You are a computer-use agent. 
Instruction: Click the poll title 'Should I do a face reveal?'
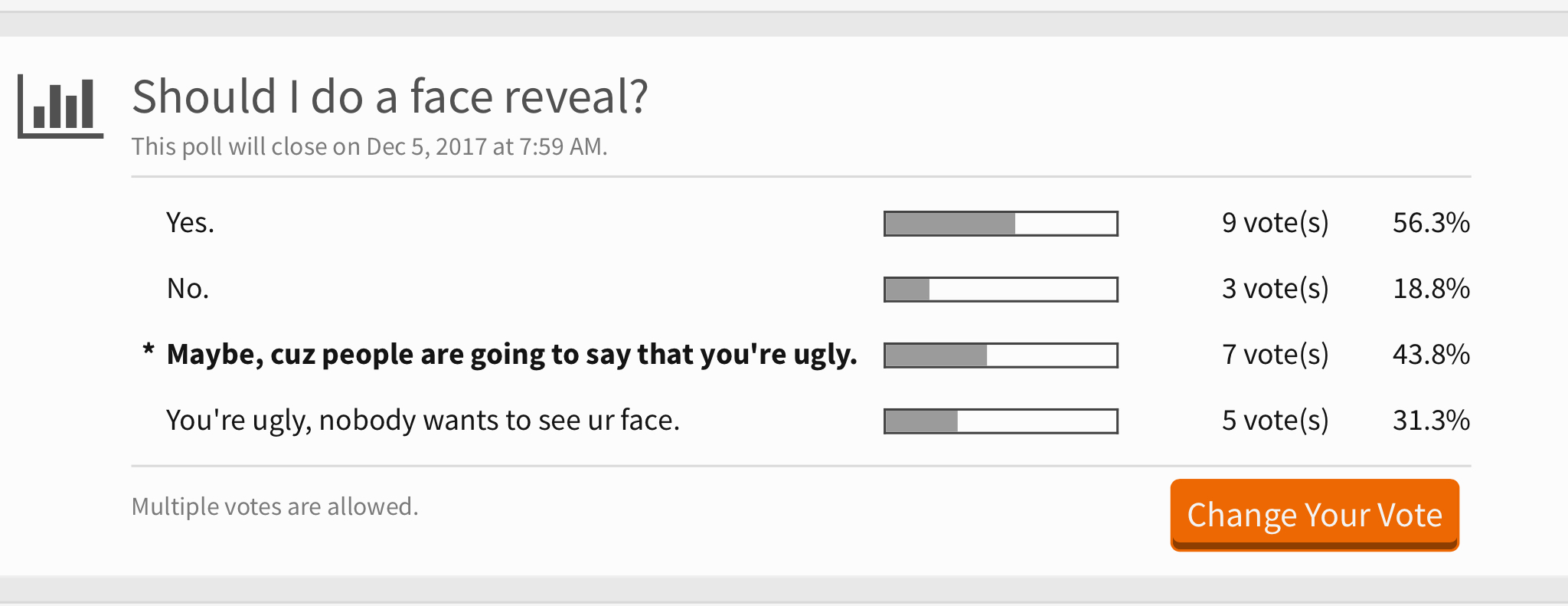[390, 97]
